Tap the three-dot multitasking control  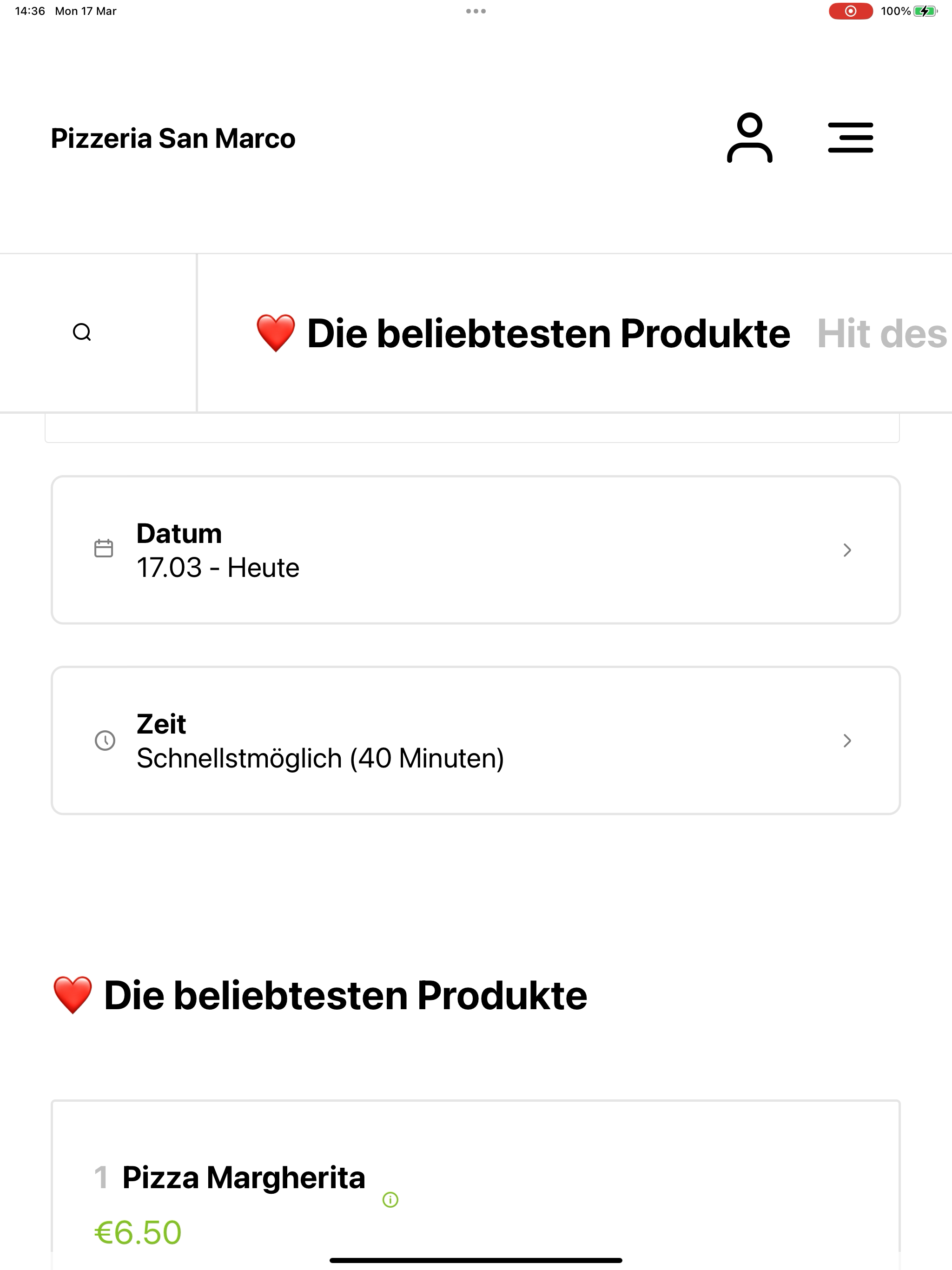point(476,11)
